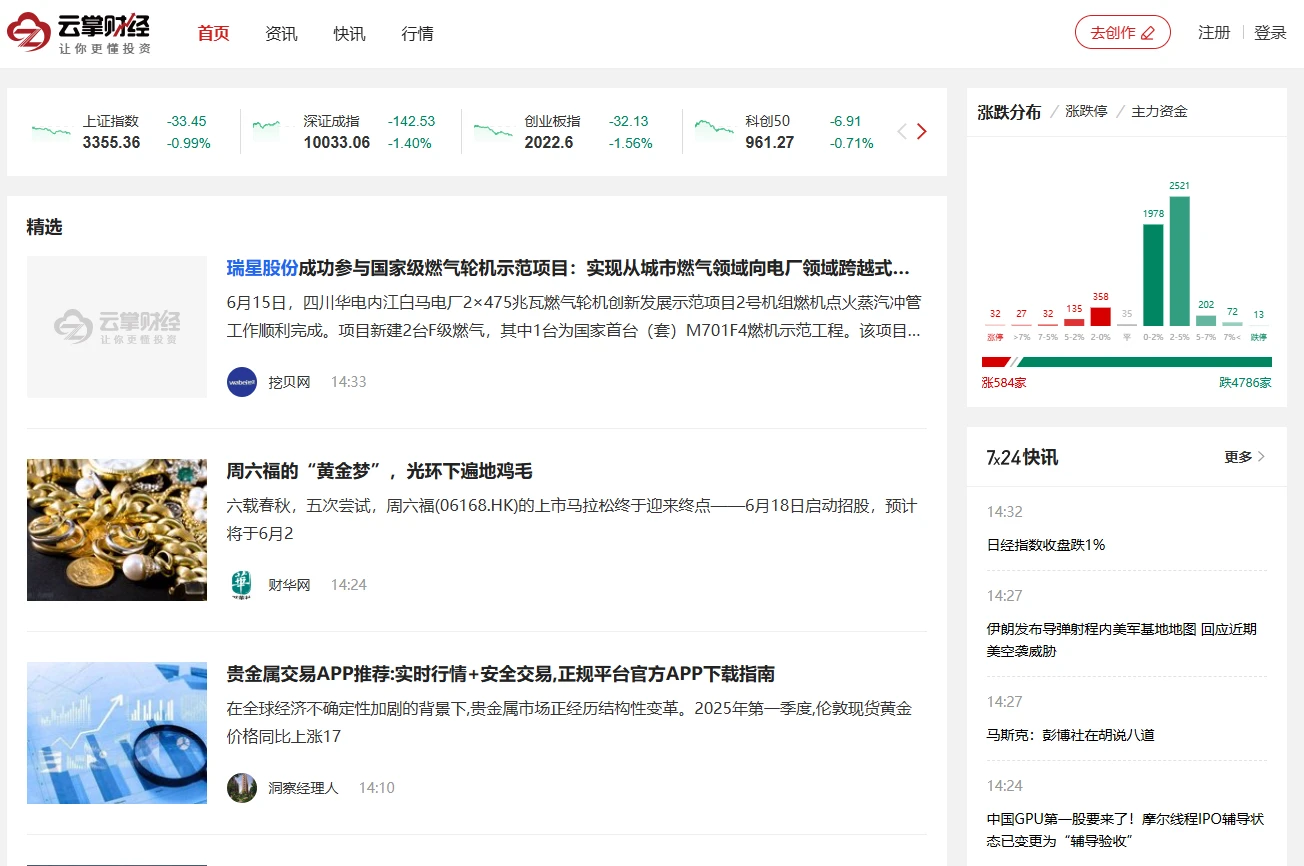Click the gold jewelry article thumbnail
This screenshot has height=866, width=1304.
[x=117, y=530]
